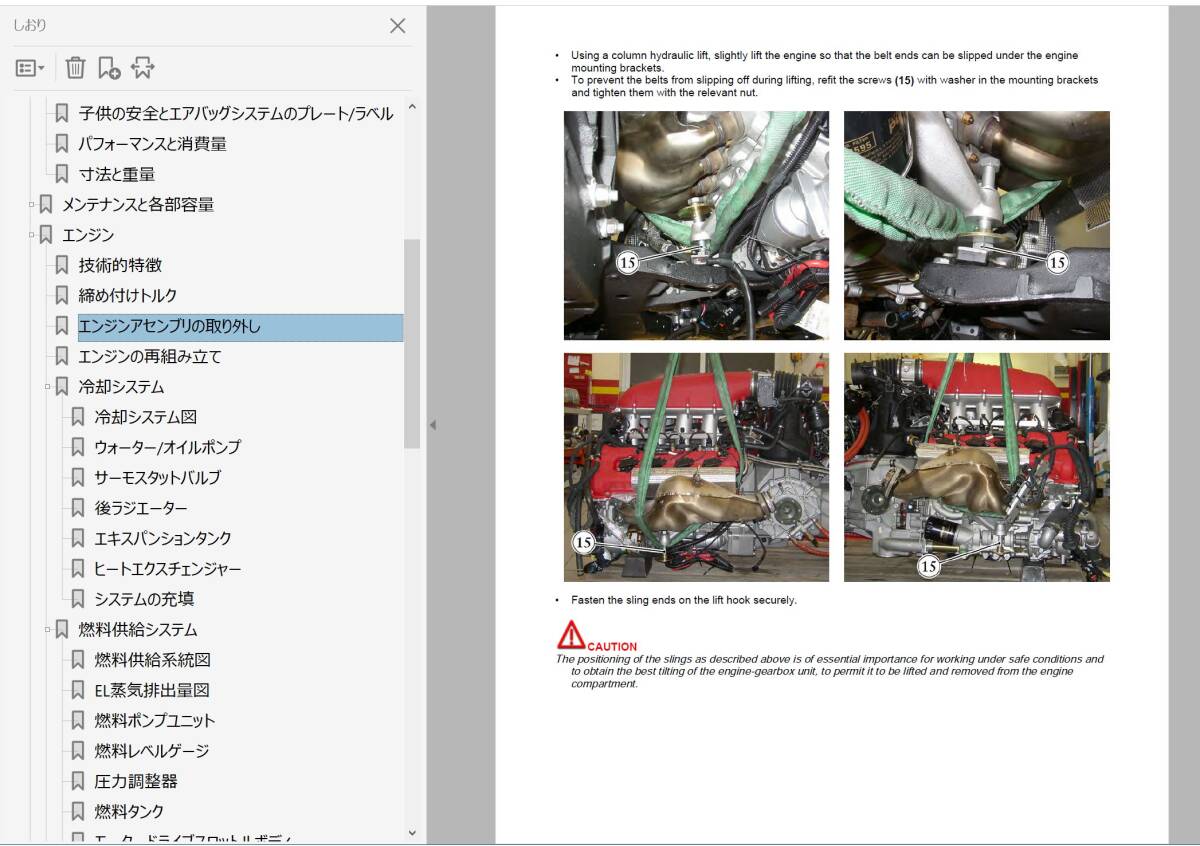Click bookmark icon beside エキスパンションタンク
Screen dimensions: 1200x846
(x=78, y=538)
